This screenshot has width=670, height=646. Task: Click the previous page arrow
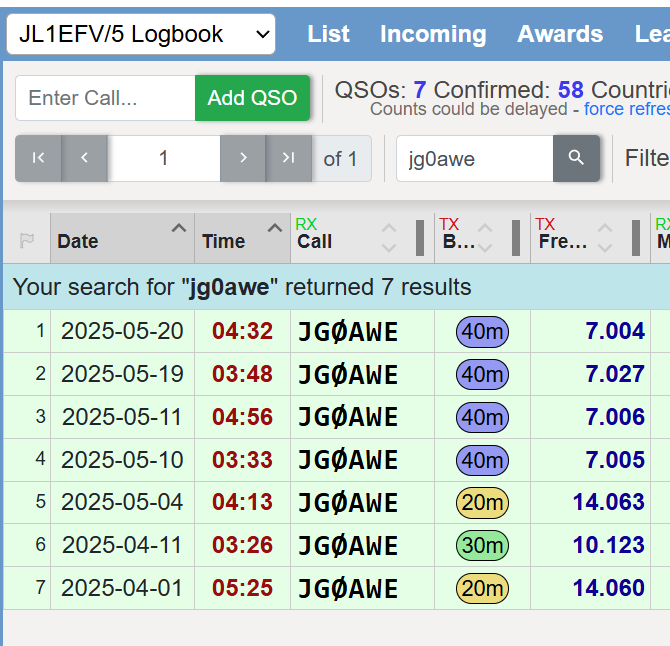[x=85, y=158]
